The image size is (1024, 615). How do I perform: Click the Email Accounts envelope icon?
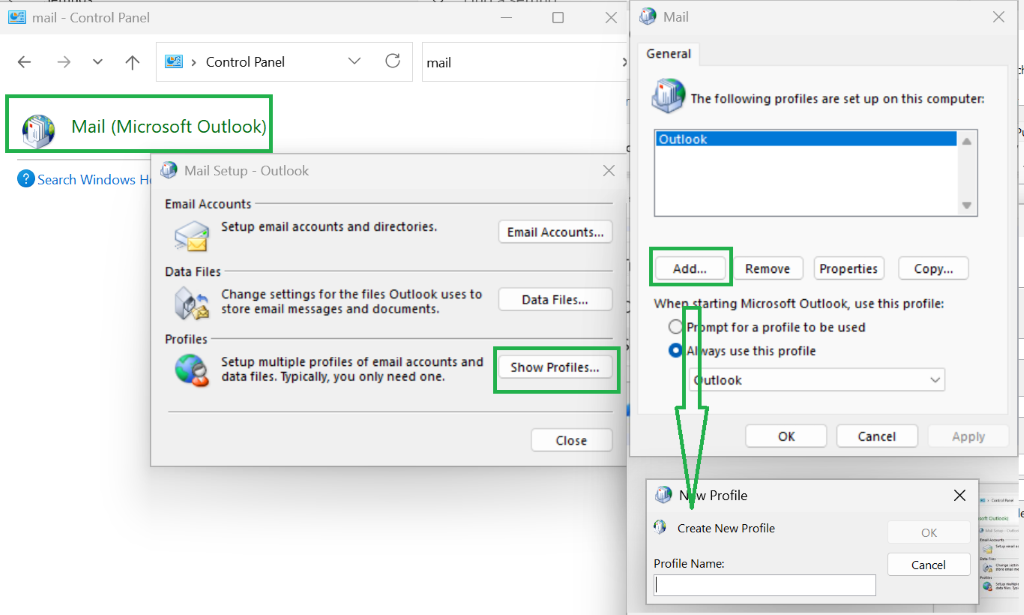click(x=192, y=236)
